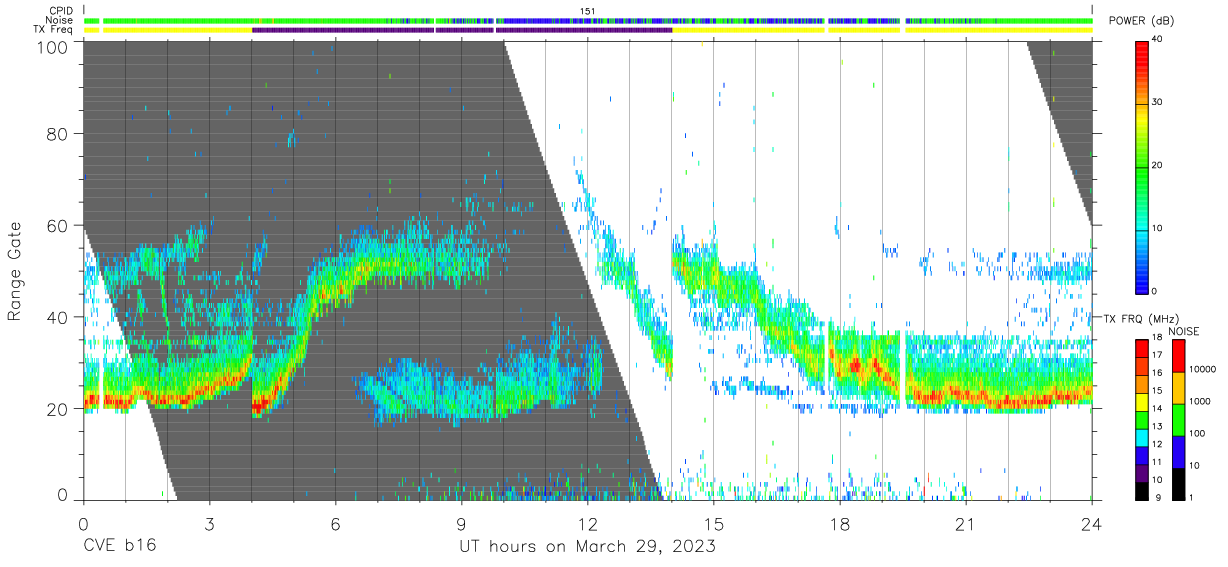The height and width of the screenshot is (567, 1228).
Task: Click the green swatch in the NOISE legend
Action: tap(1179, 420)
